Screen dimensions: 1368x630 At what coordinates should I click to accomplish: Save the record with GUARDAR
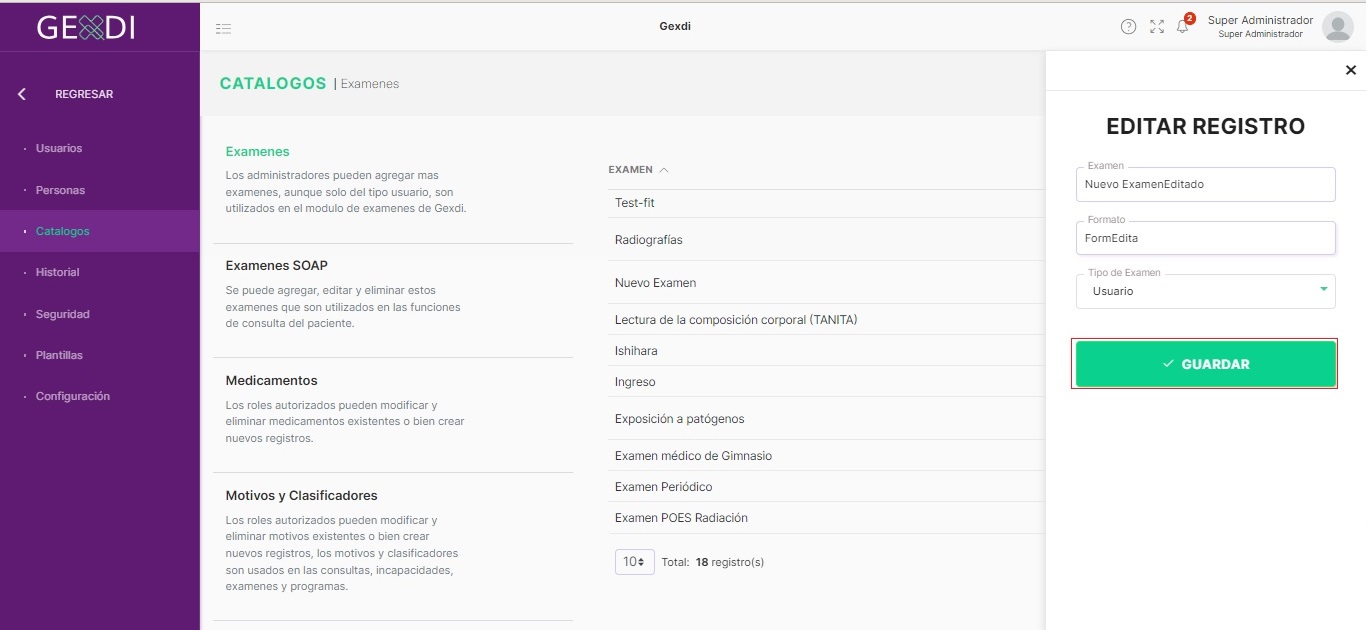coord(1205,364)
